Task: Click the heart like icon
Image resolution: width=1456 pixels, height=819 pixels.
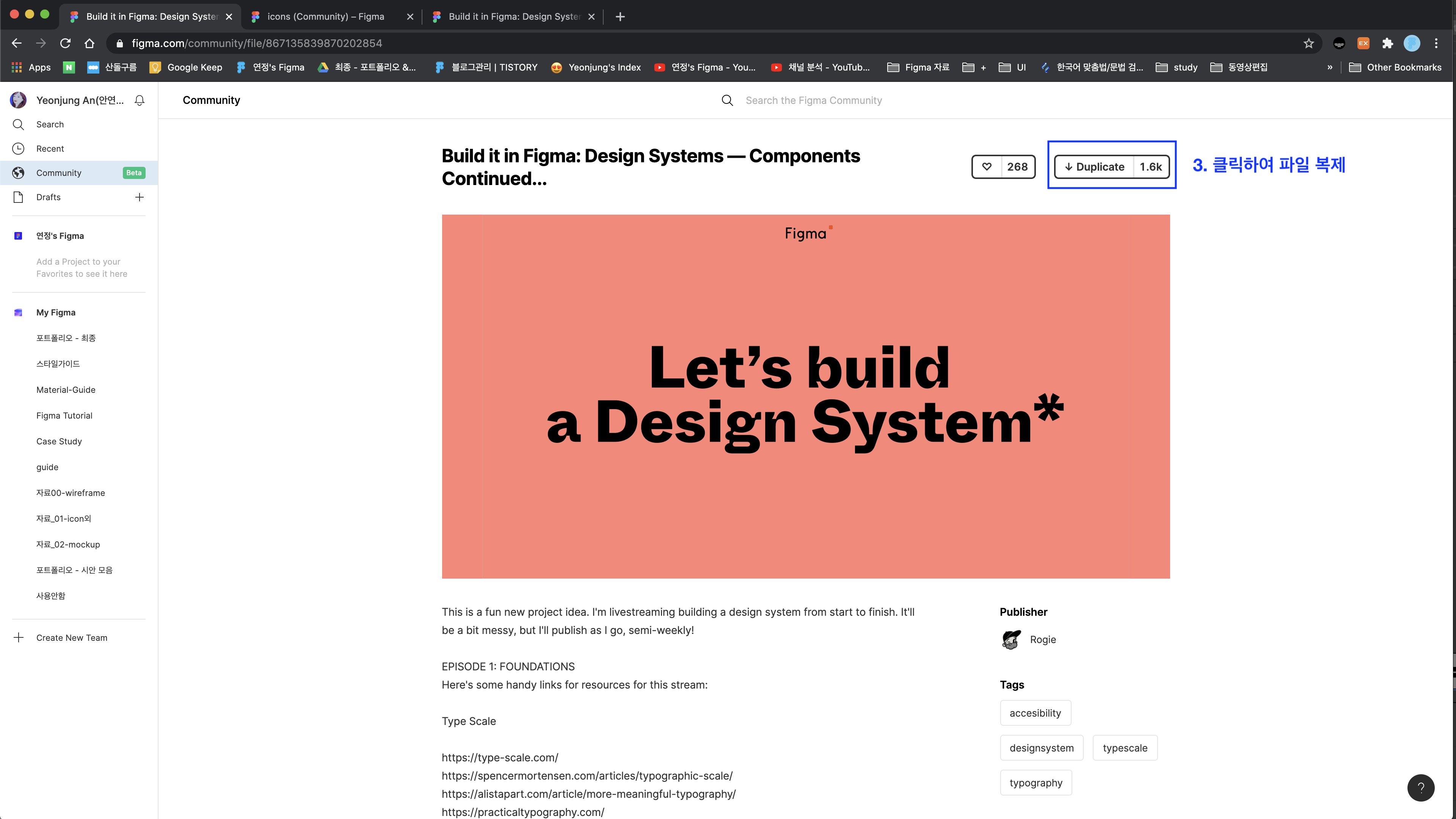Action: [986, 167]
